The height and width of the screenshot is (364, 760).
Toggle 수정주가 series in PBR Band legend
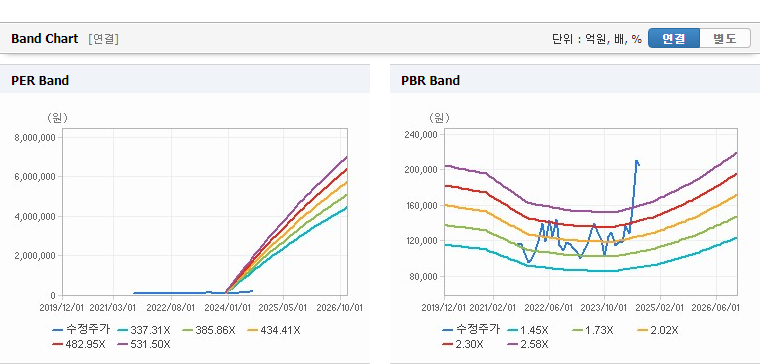[x=471, y=330]
